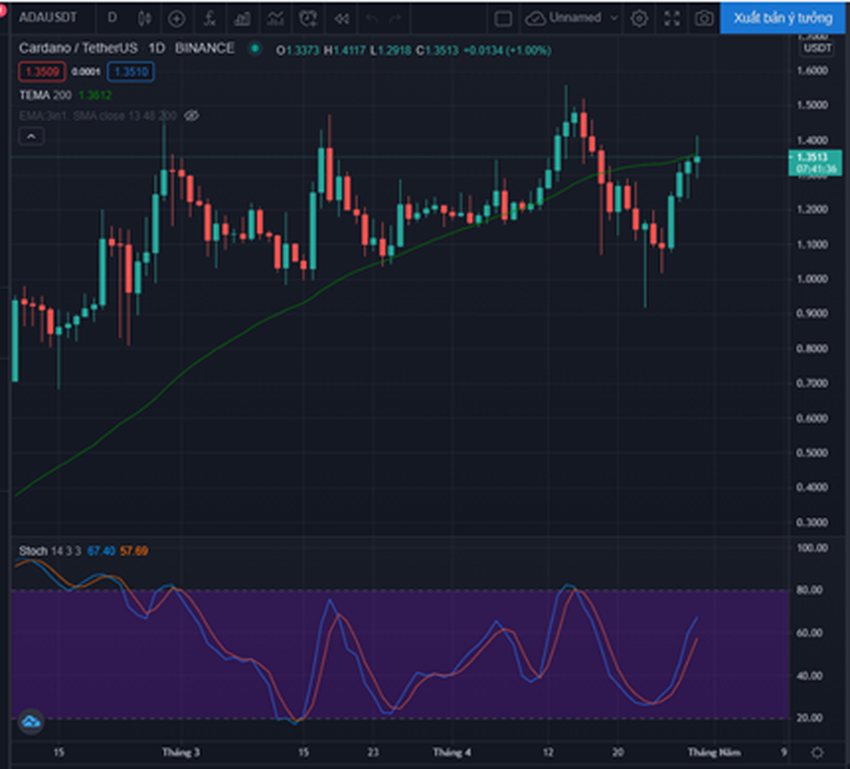Open the USDT currency selector
This screenshot has width=850, height=769.
[x=815, y=48]
